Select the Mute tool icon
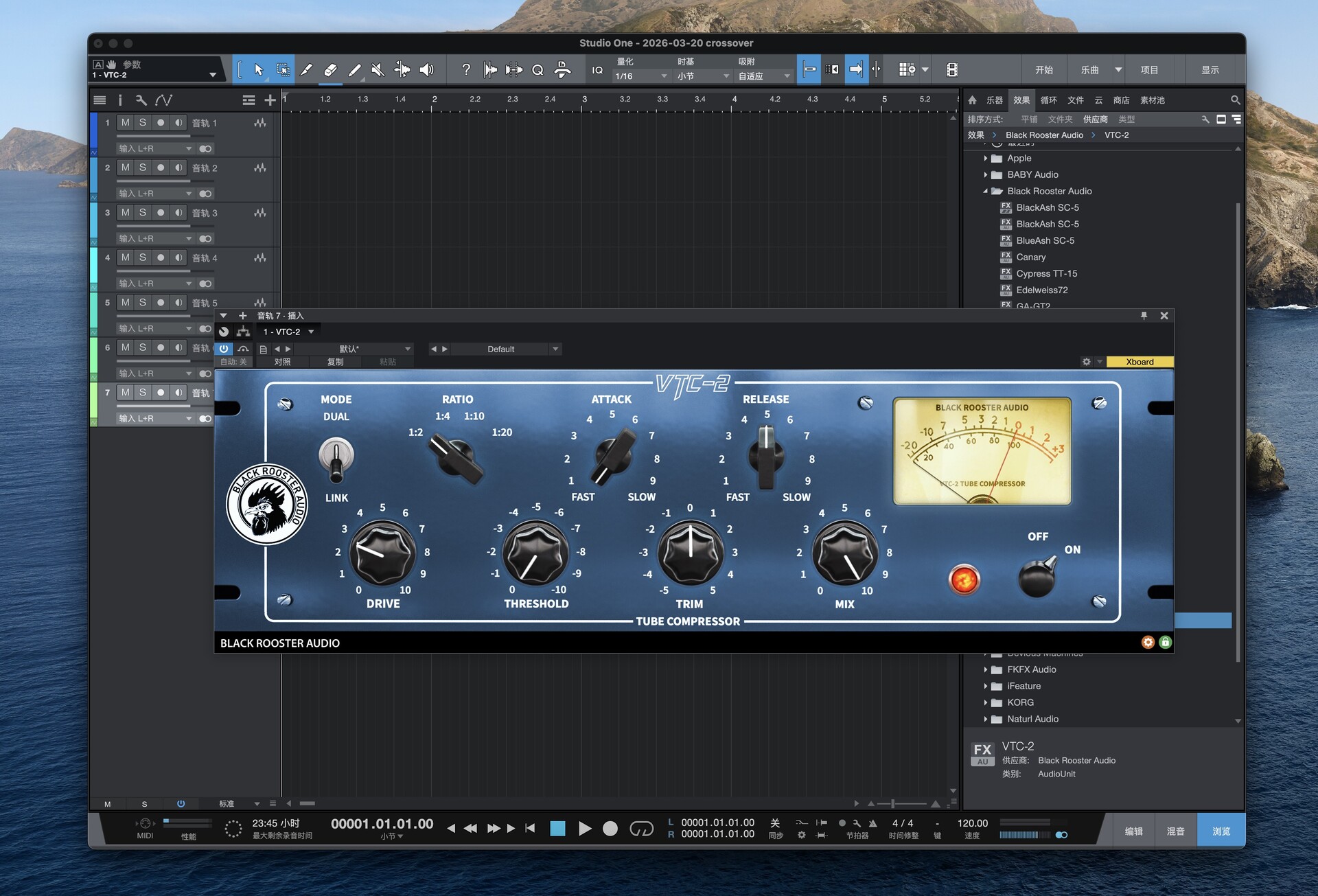The image size is (1318, 896). (378, 69)
